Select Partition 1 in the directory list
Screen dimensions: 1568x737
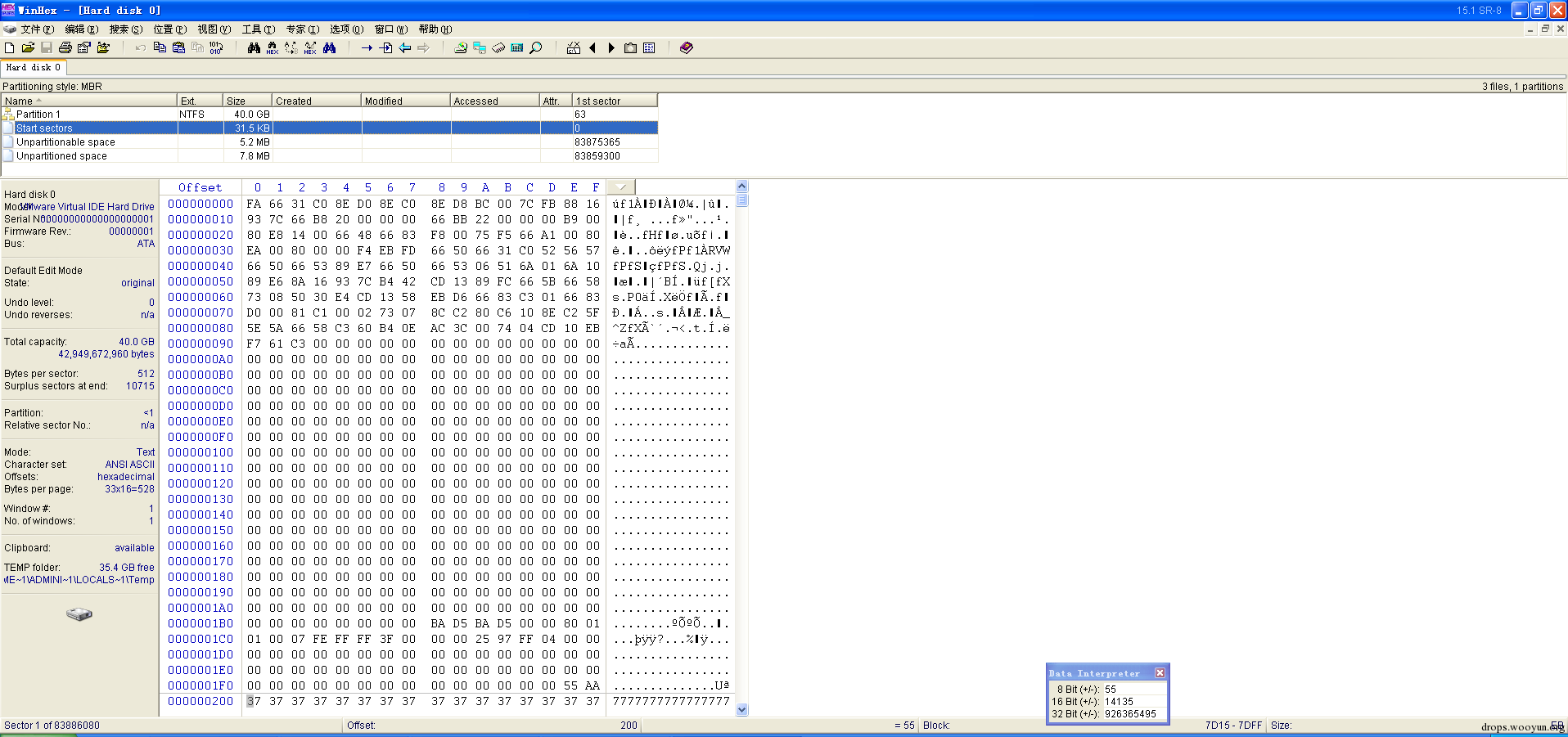(x=38, y=115)
